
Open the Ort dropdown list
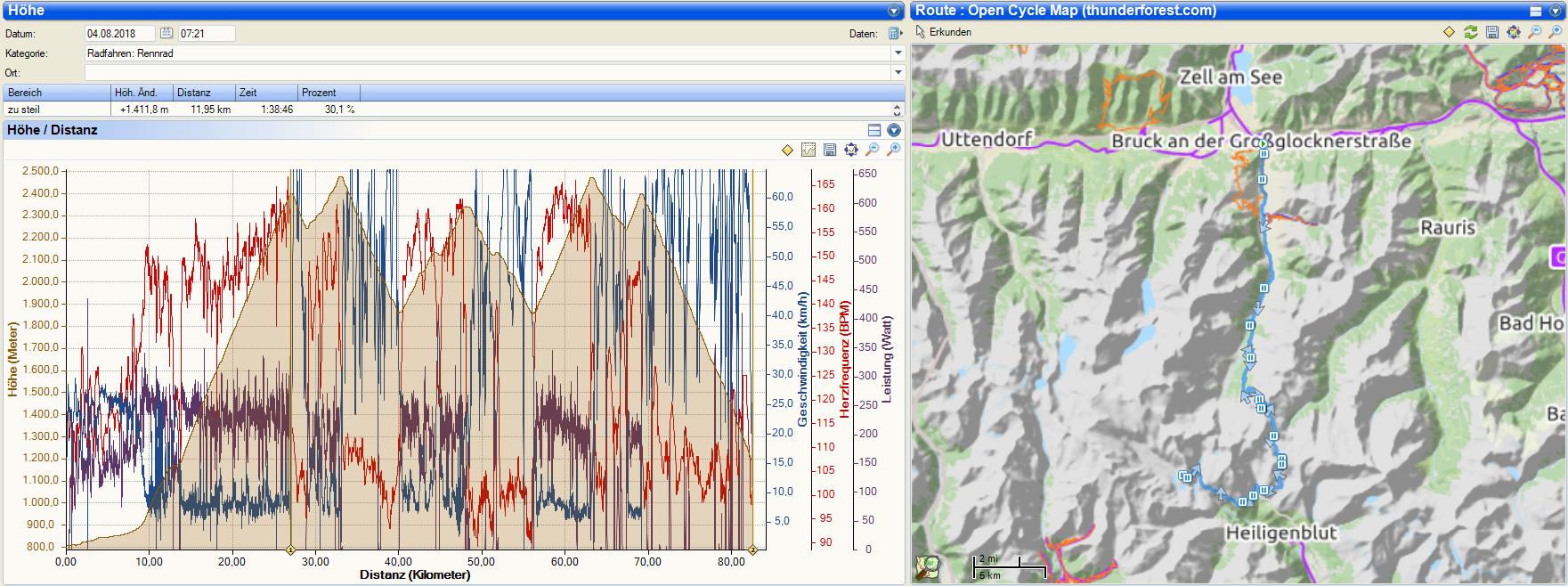pyautogui.click(x=898, y=73)
